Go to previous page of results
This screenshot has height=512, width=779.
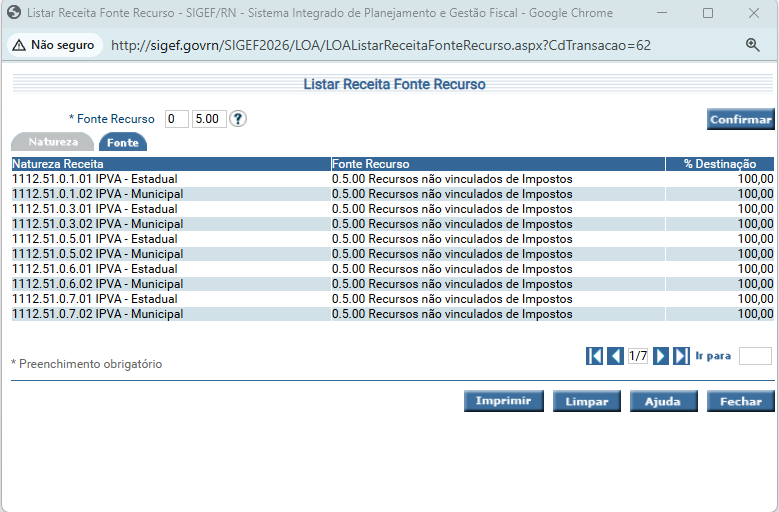616,356
